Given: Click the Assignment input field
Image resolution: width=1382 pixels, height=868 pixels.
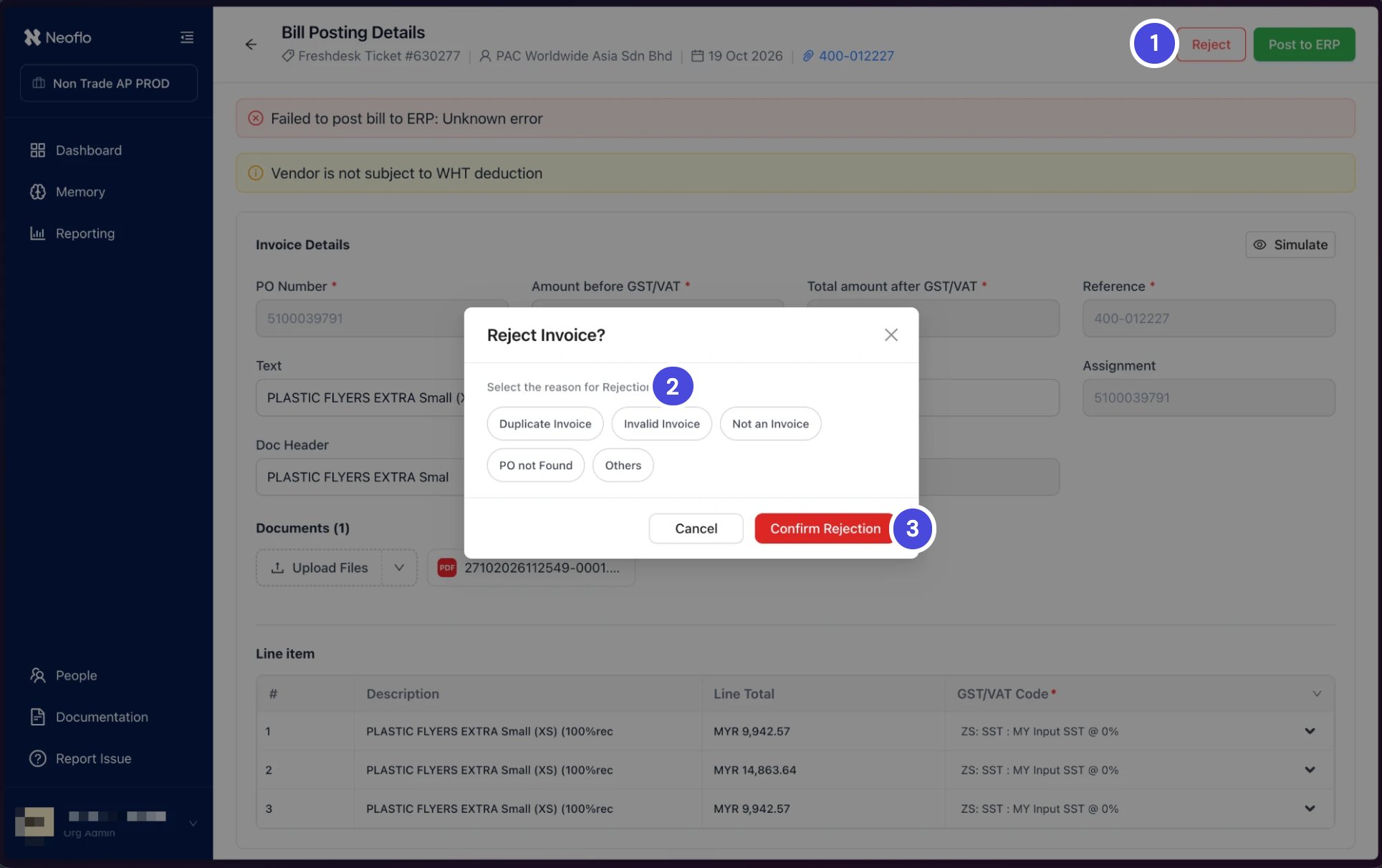Looking at the screenshot, I should pos(1209,398).
